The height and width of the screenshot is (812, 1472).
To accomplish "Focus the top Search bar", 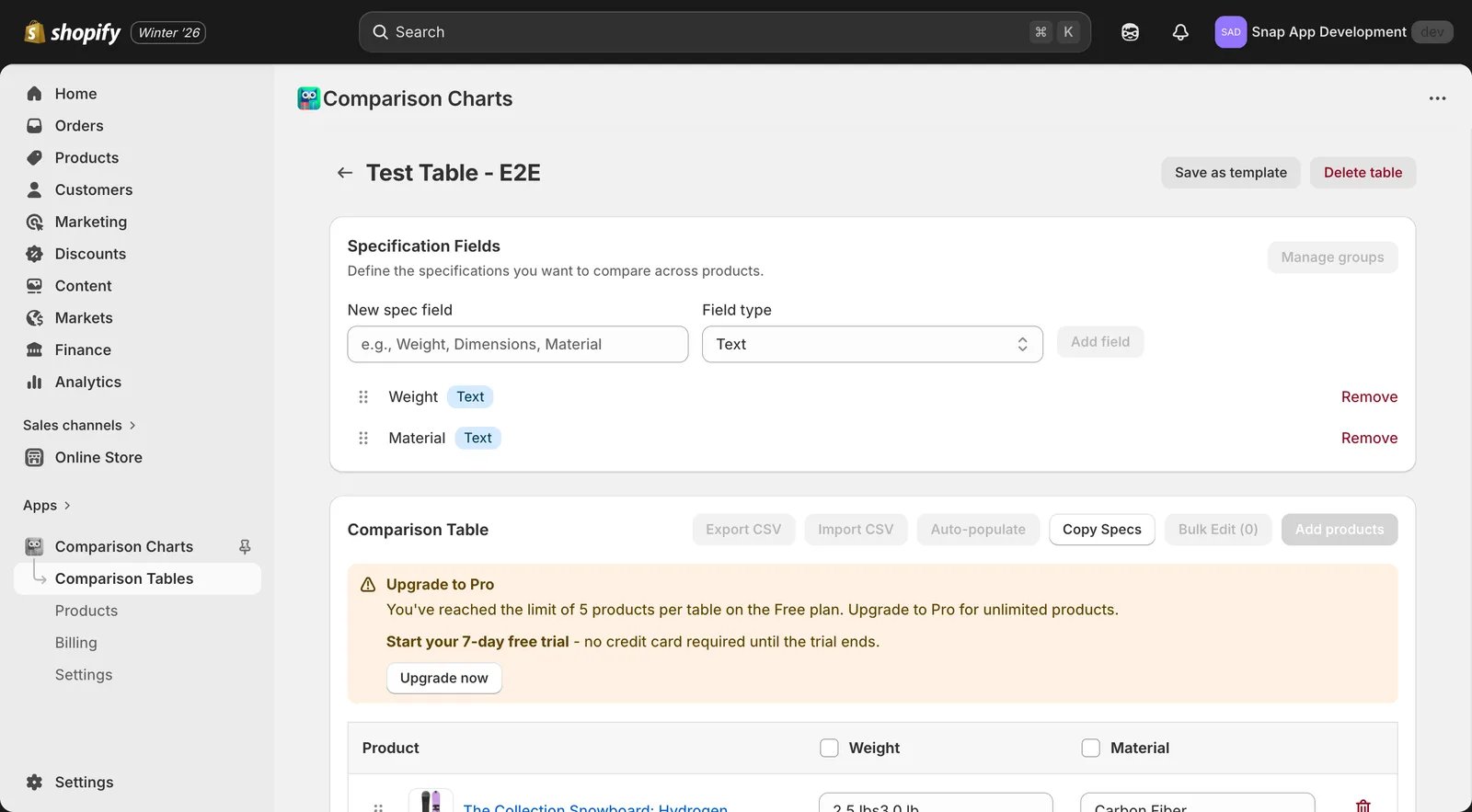I will click(725, 32).
